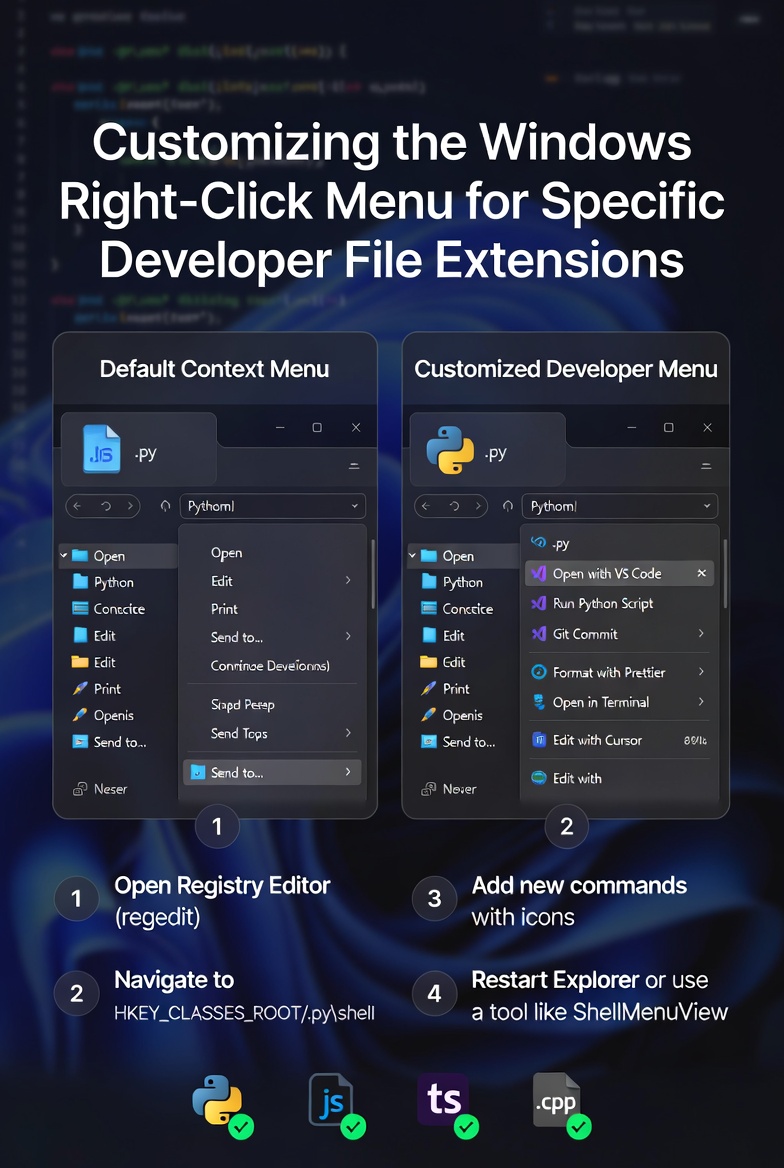Click refresh arrow in the Customized Developer Menu window
Viewport: 784px width, 1168px height.
(454, 507)
